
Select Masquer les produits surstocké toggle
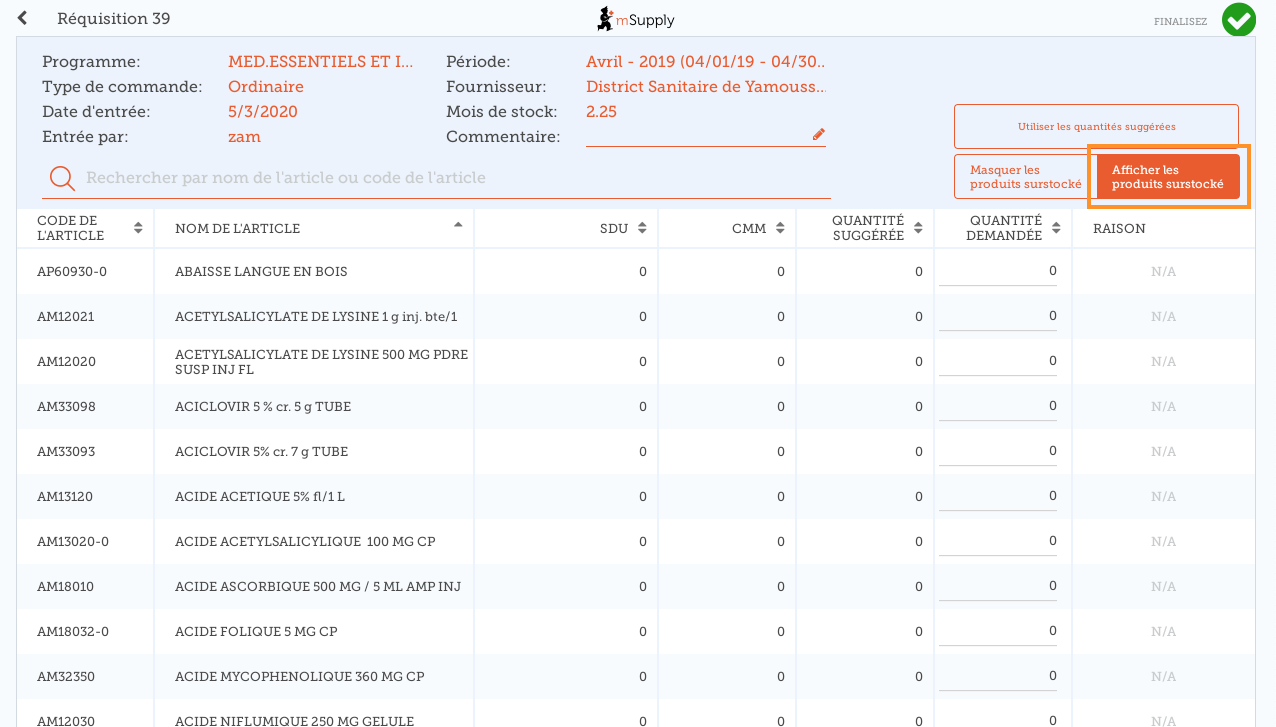tap(1025, 178)
